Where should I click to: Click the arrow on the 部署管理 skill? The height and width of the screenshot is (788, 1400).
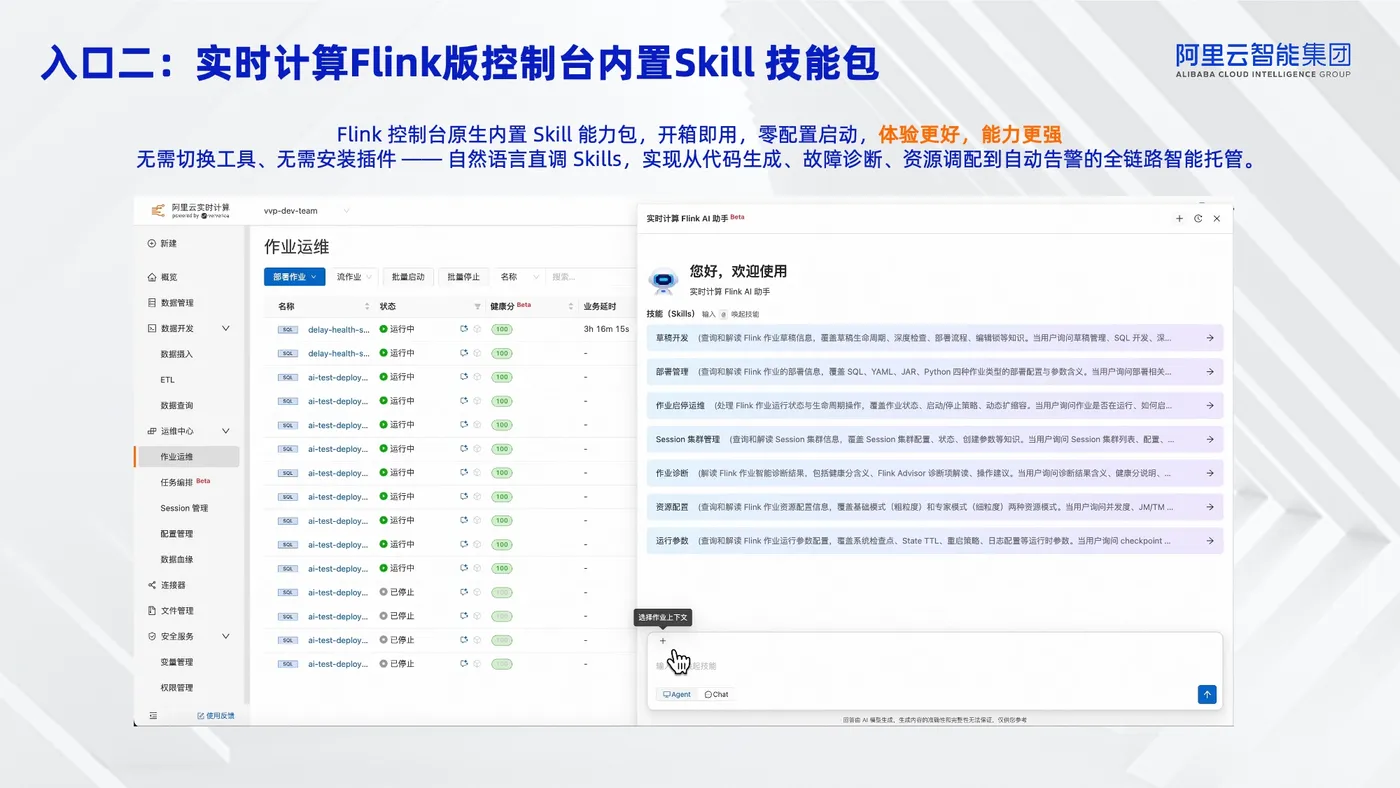1210,372
